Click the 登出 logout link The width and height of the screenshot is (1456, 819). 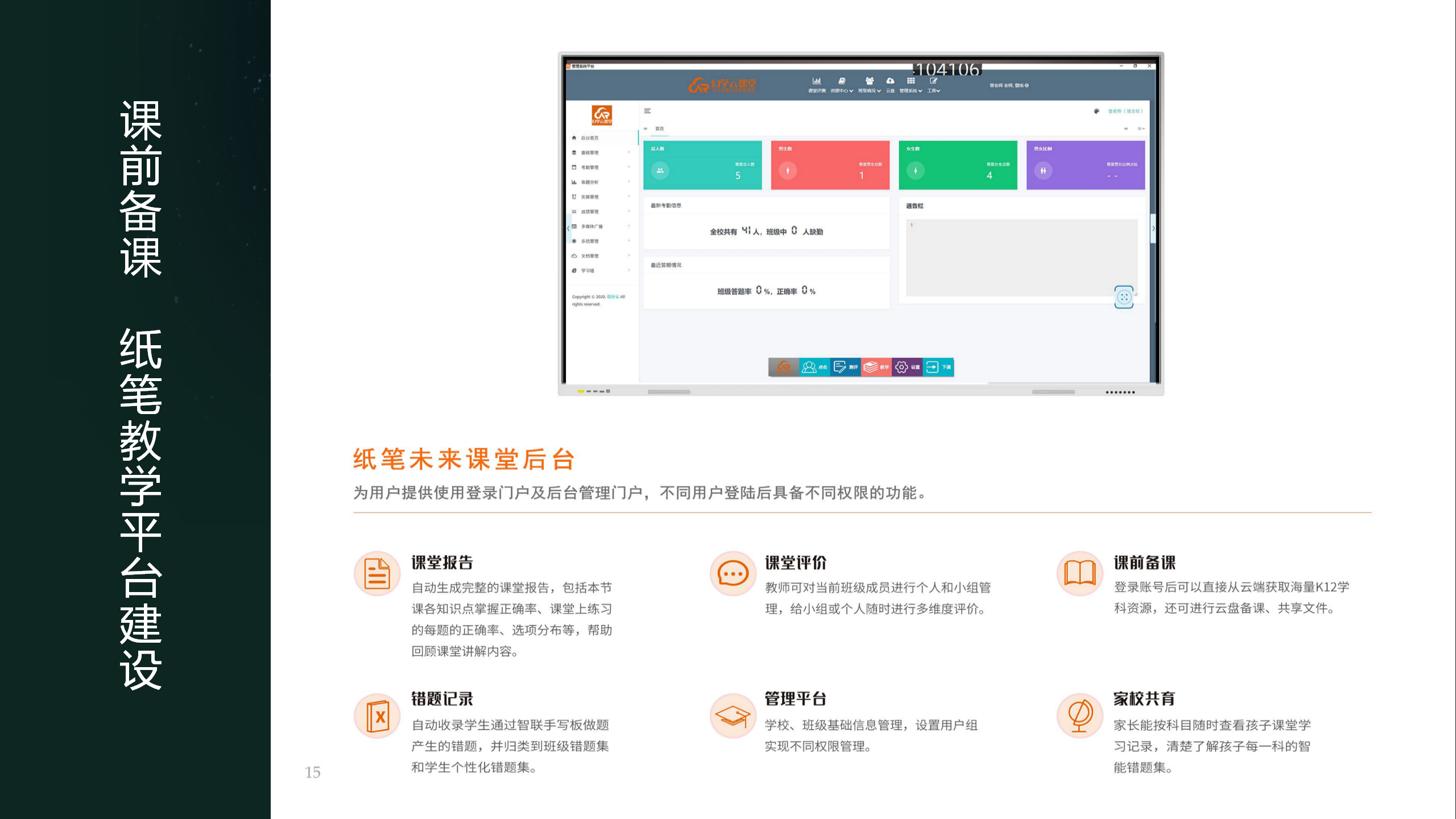(x=1021, y=85)
